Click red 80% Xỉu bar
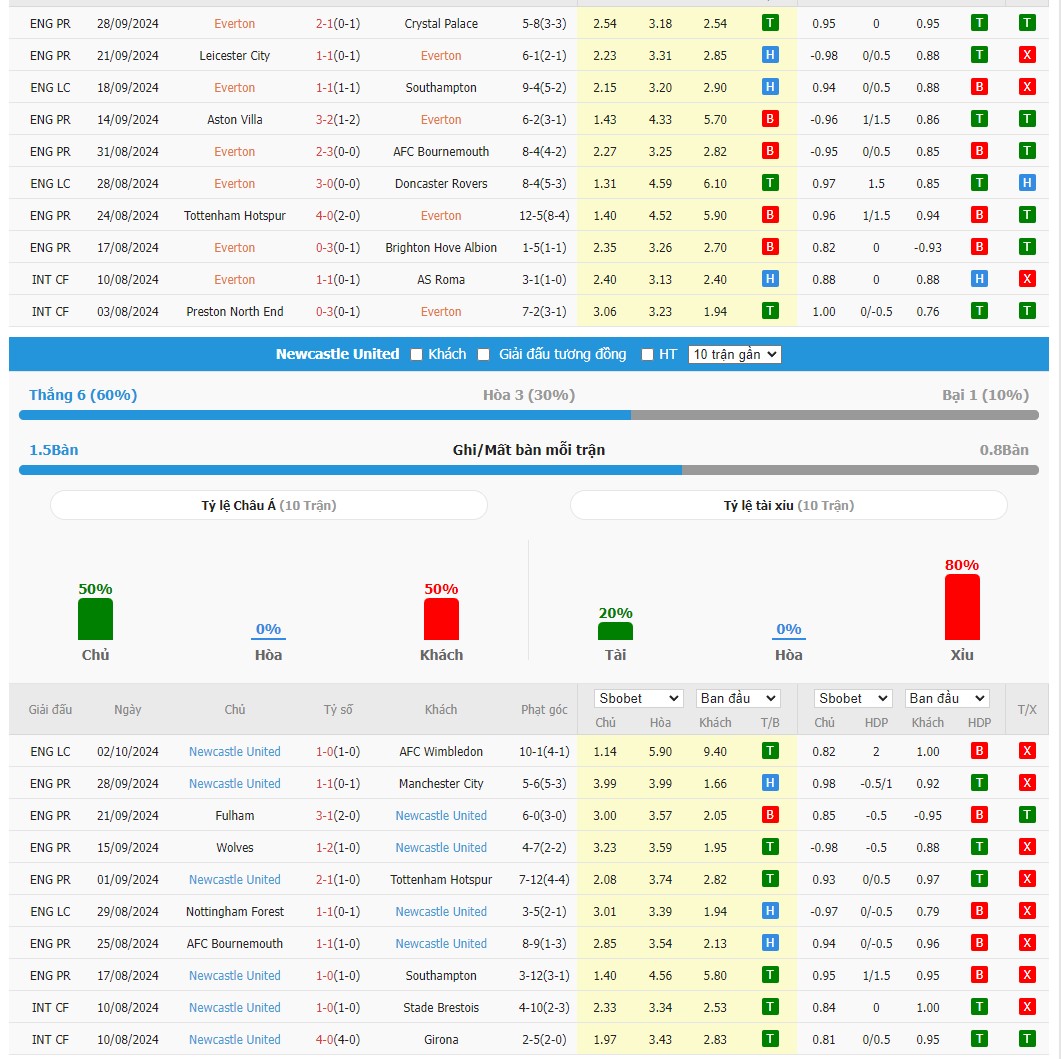The image size is (1061, 1059). [x=962, y=607]
